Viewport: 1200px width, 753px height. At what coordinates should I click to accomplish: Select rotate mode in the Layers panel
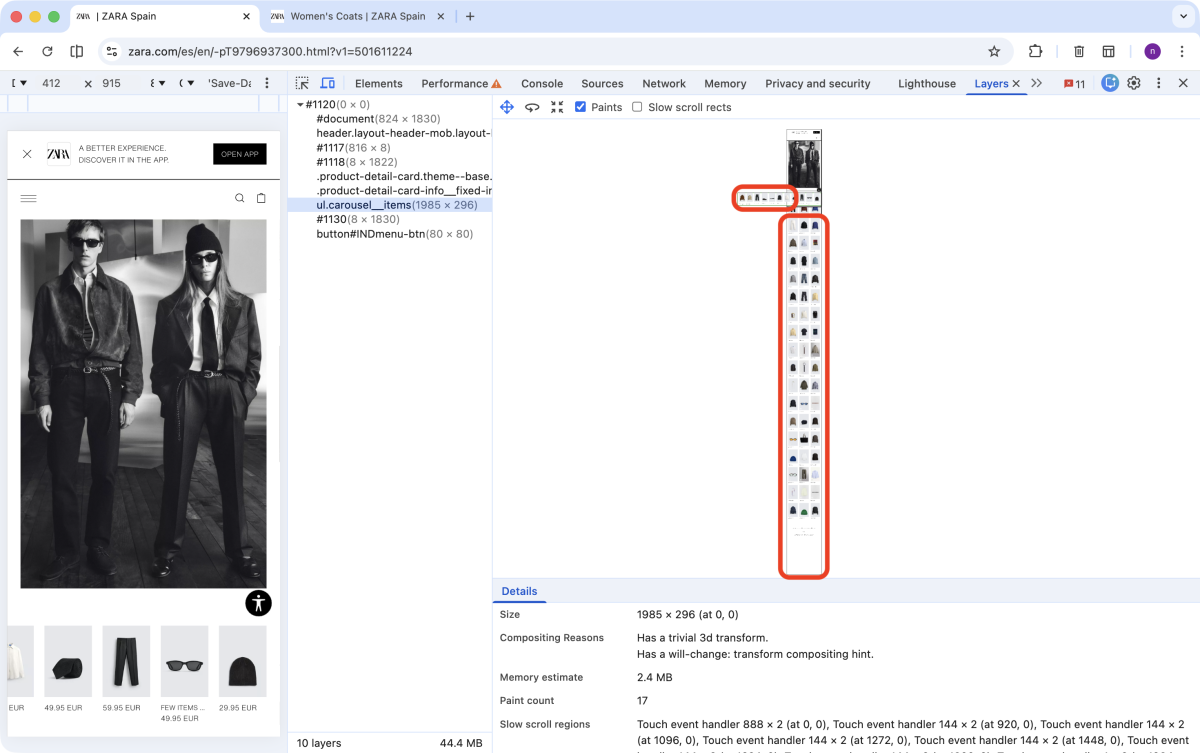tap(533, 107)
